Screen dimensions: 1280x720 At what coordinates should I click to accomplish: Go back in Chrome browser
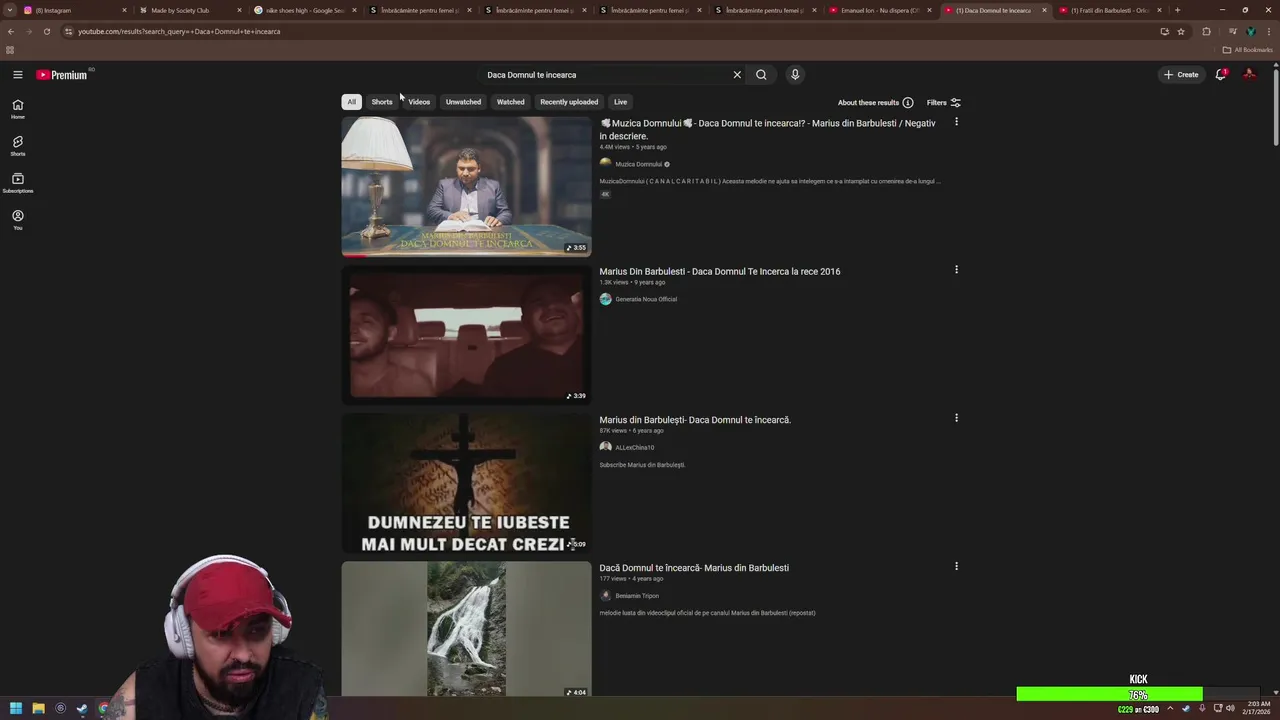tap(11, 31)
